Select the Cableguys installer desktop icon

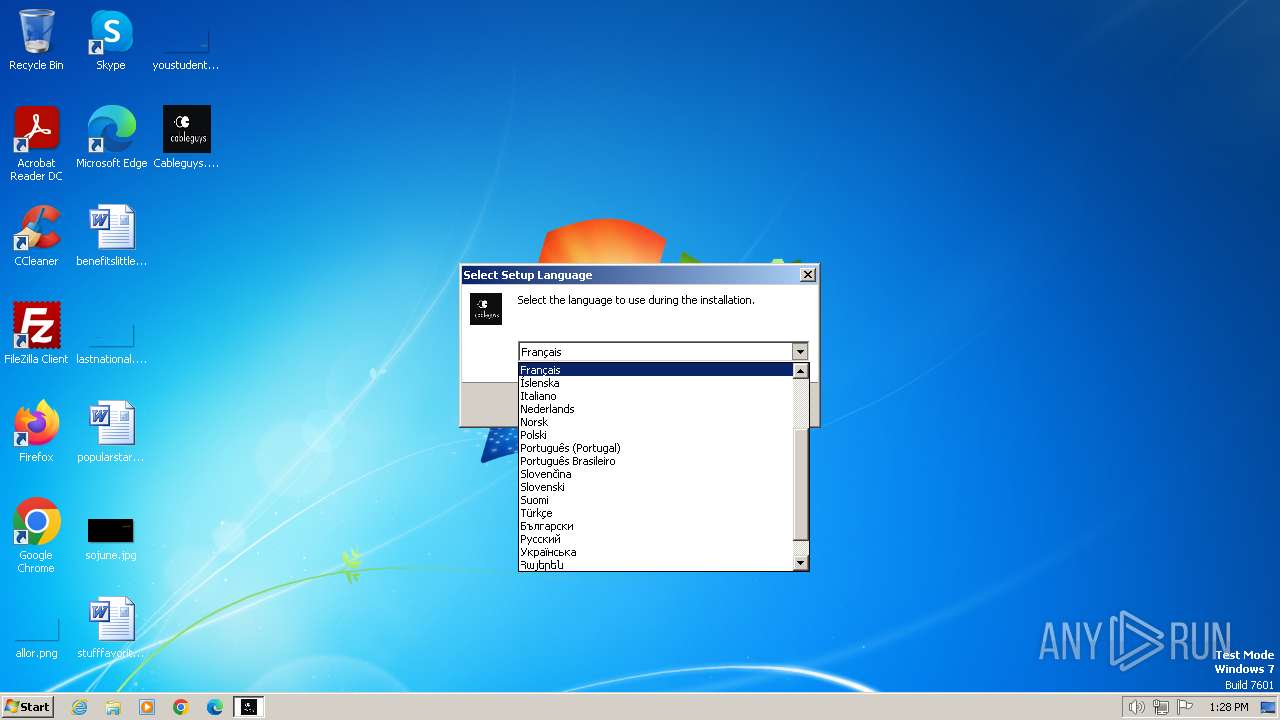tap(186, 138)
